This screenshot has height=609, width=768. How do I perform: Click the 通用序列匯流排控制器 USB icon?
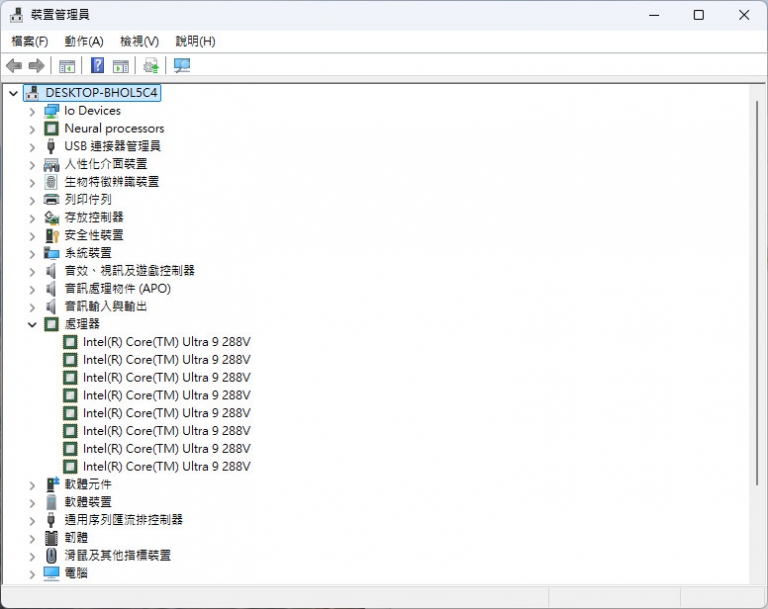(x=50, y=519)
